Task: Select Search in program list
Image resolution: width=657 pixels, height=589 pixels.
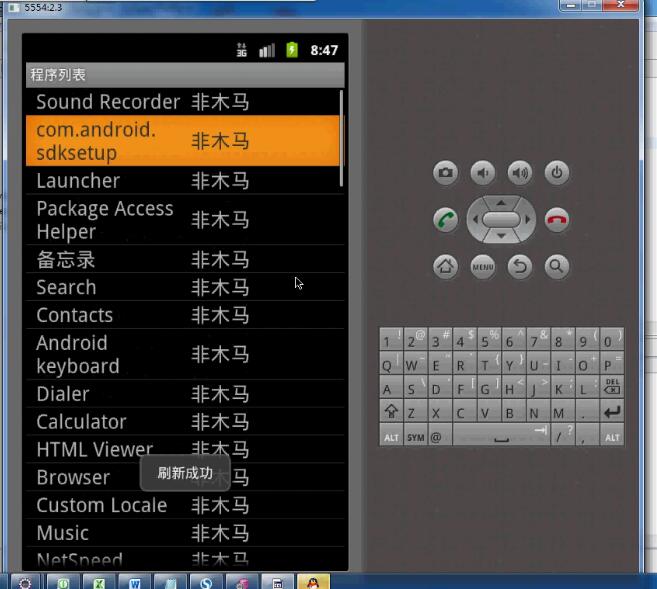Action: point(185,287)
